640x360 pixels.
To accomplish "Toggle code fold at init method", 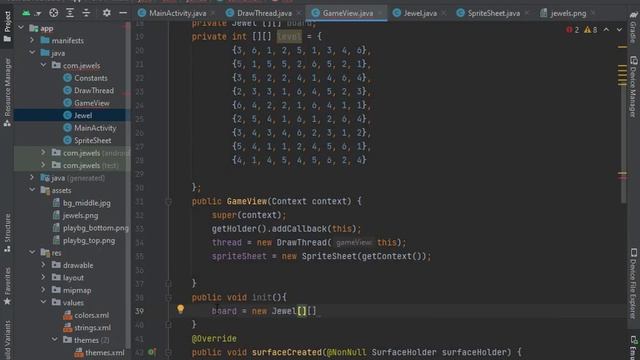I will coord(168,297).
